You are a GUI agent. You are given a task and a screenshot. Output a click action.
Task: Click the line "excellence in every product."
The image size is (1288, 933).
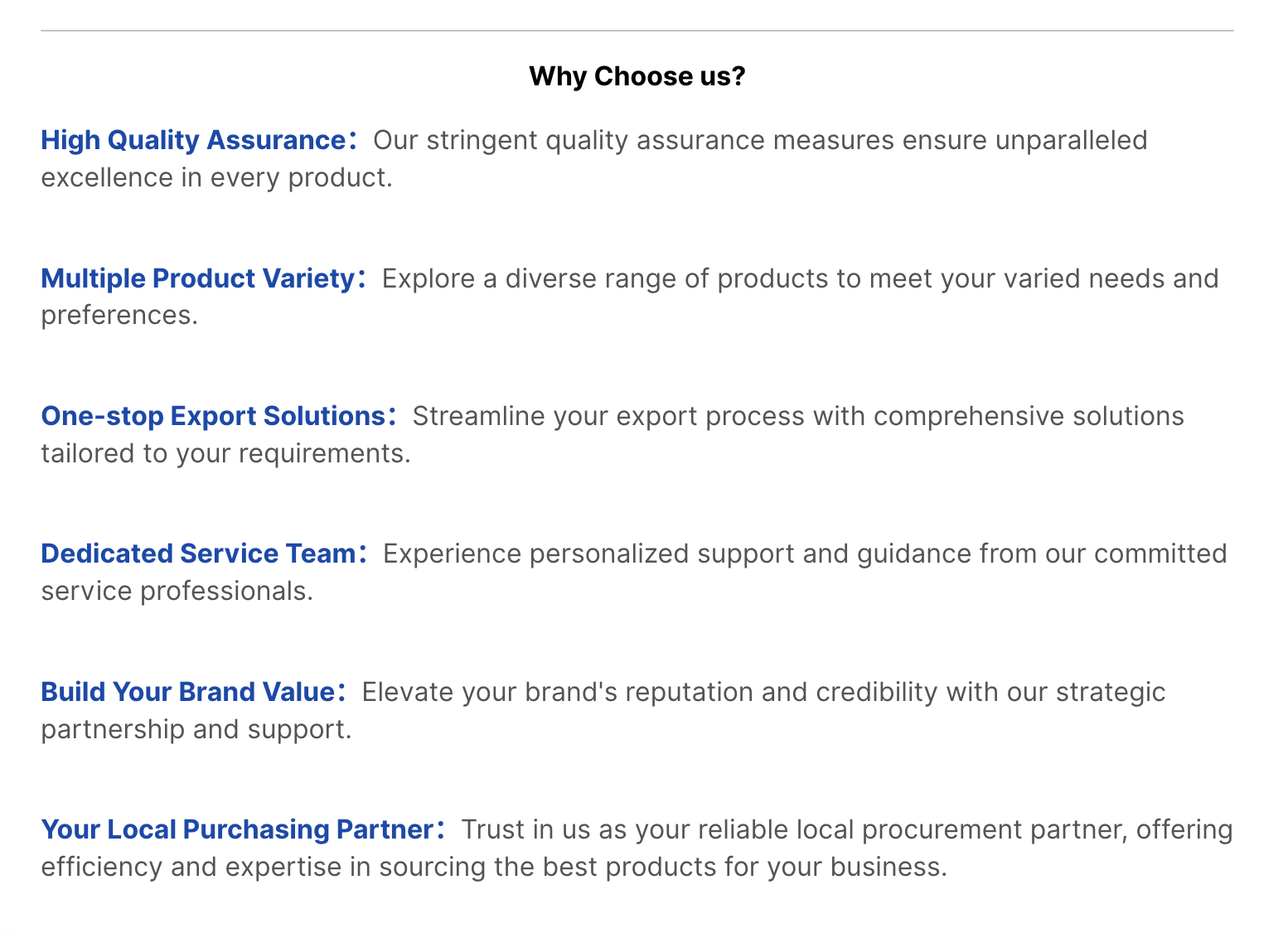tap(216, 177)
